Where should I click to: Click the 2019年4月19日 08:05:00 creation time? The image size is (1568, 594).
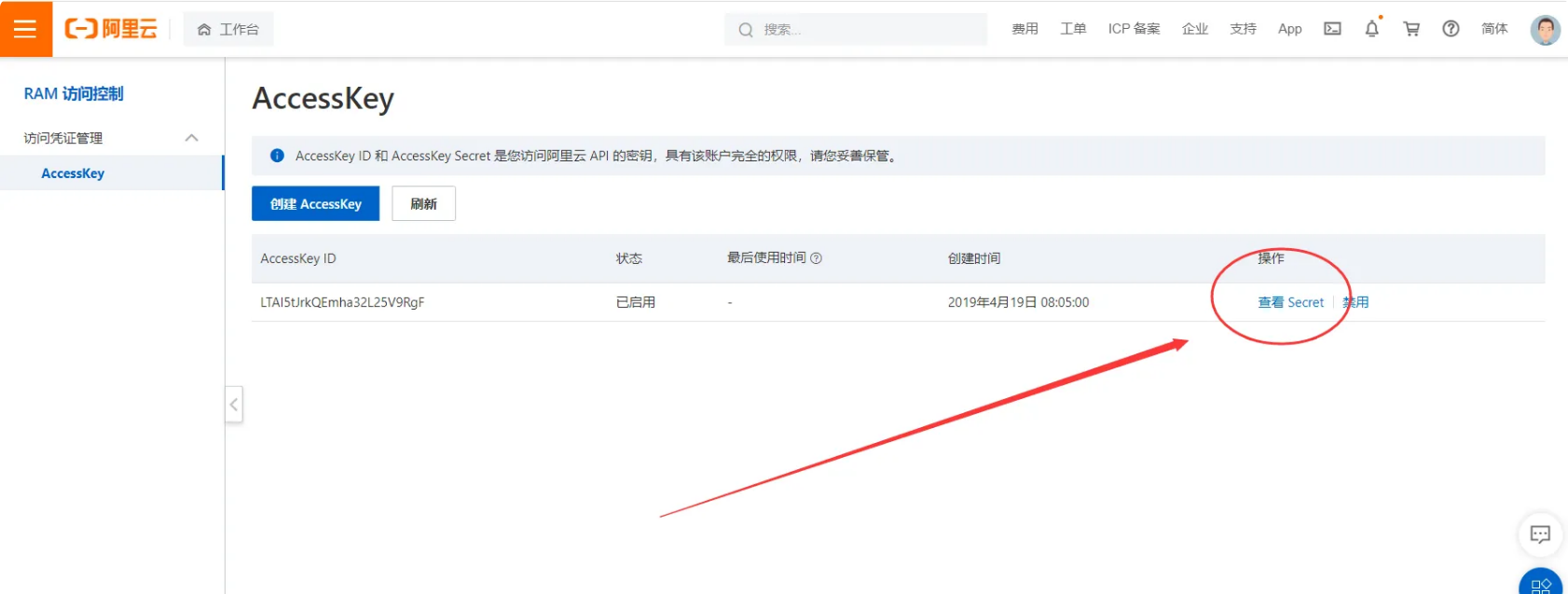tap(1018, 302)
